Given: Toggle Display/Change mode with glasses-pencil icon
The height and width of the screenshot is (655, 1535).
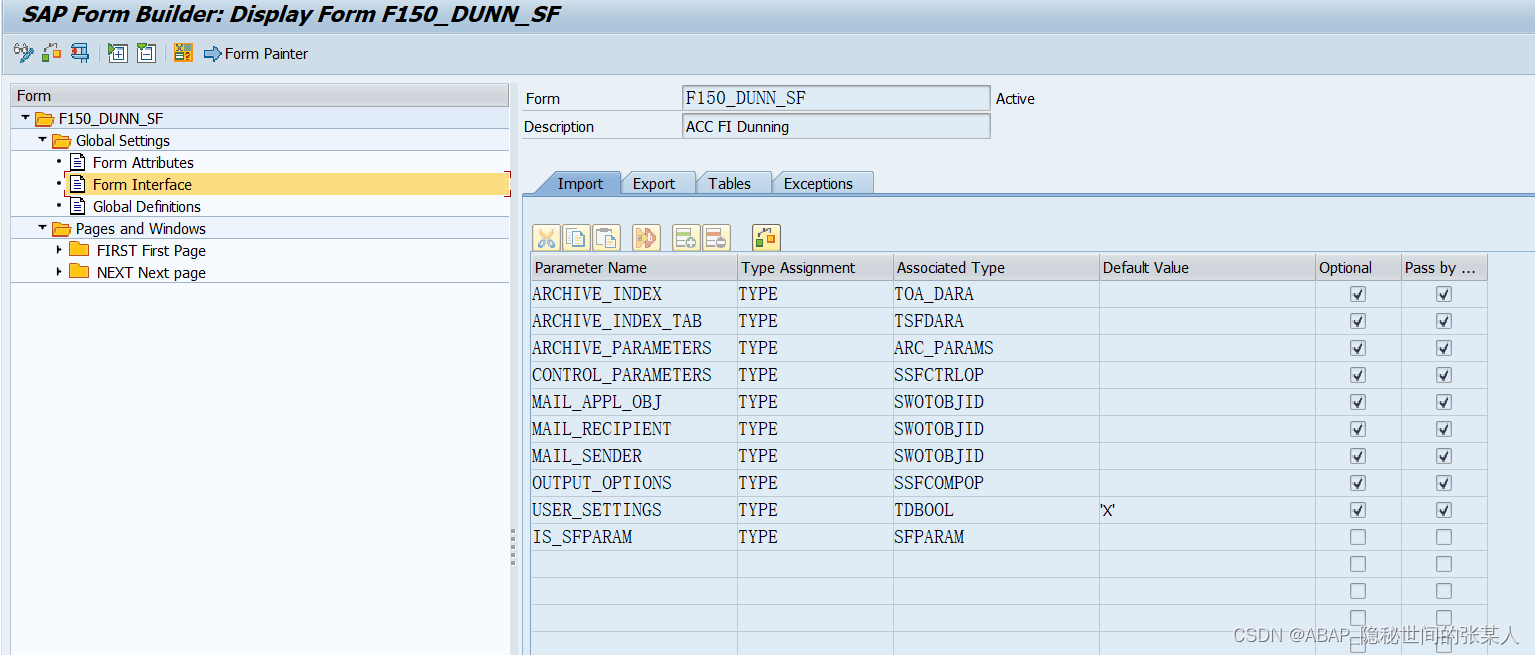Looking at the screenshot, I should tap(23, 53).
